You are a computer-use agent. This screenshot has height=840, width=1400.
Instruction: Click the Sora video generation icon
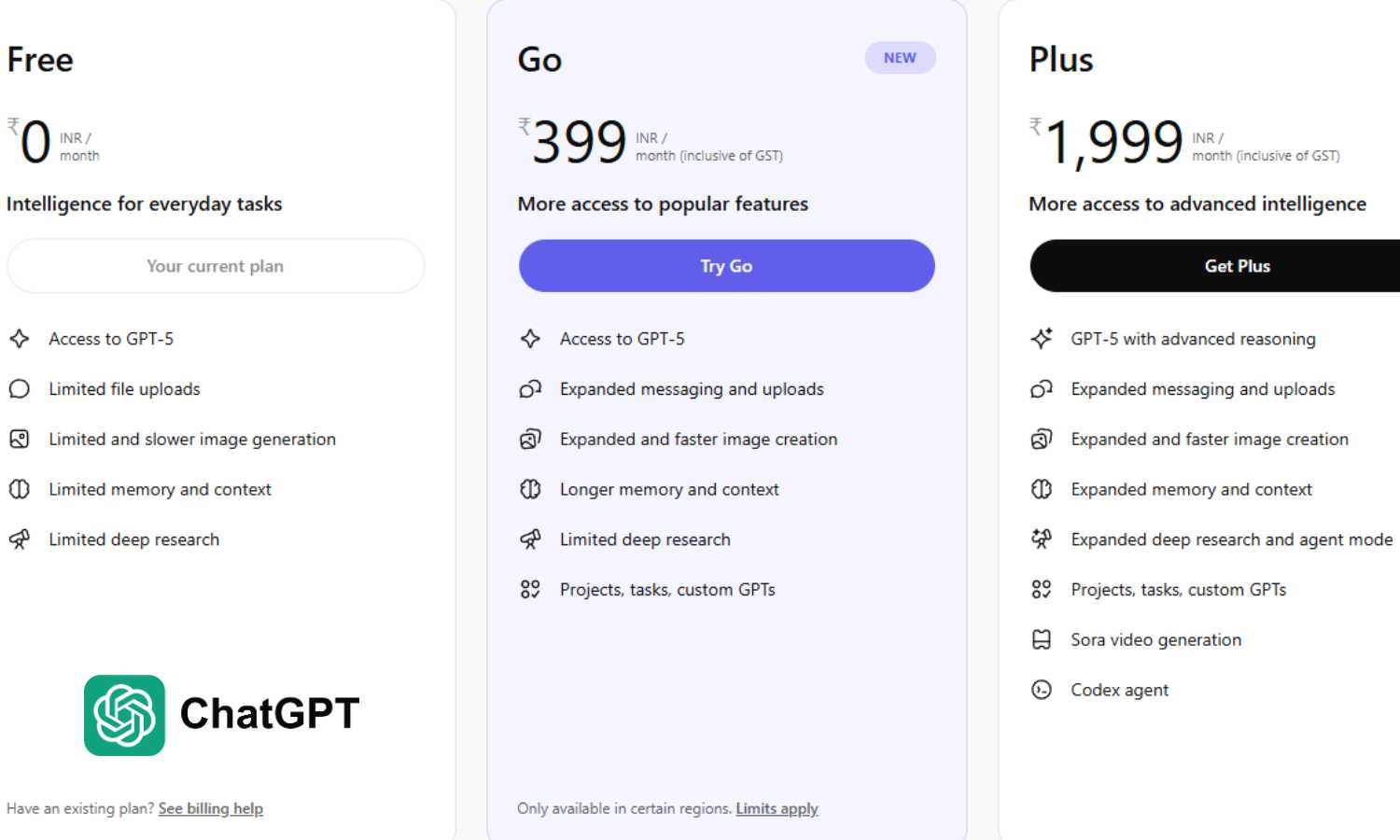(1042, 639)
